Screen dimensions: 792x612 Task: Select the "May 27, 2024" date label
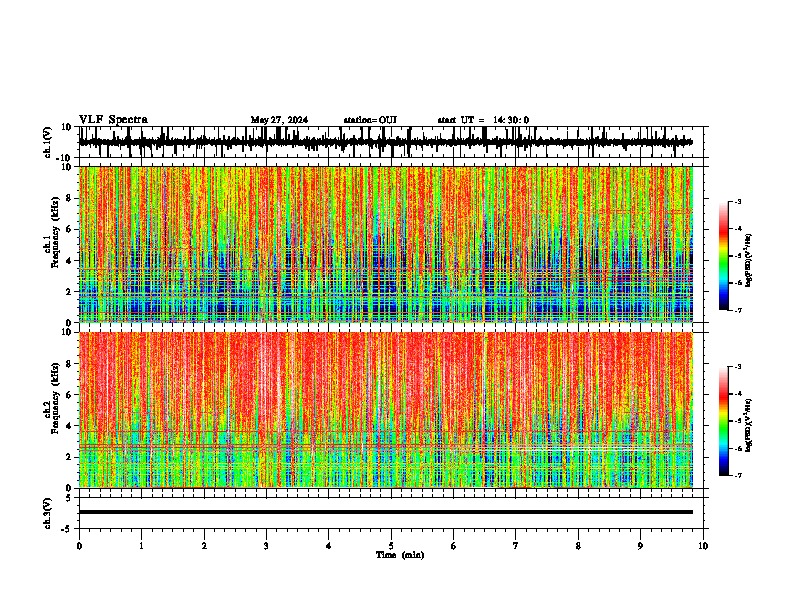coord(279,120)
